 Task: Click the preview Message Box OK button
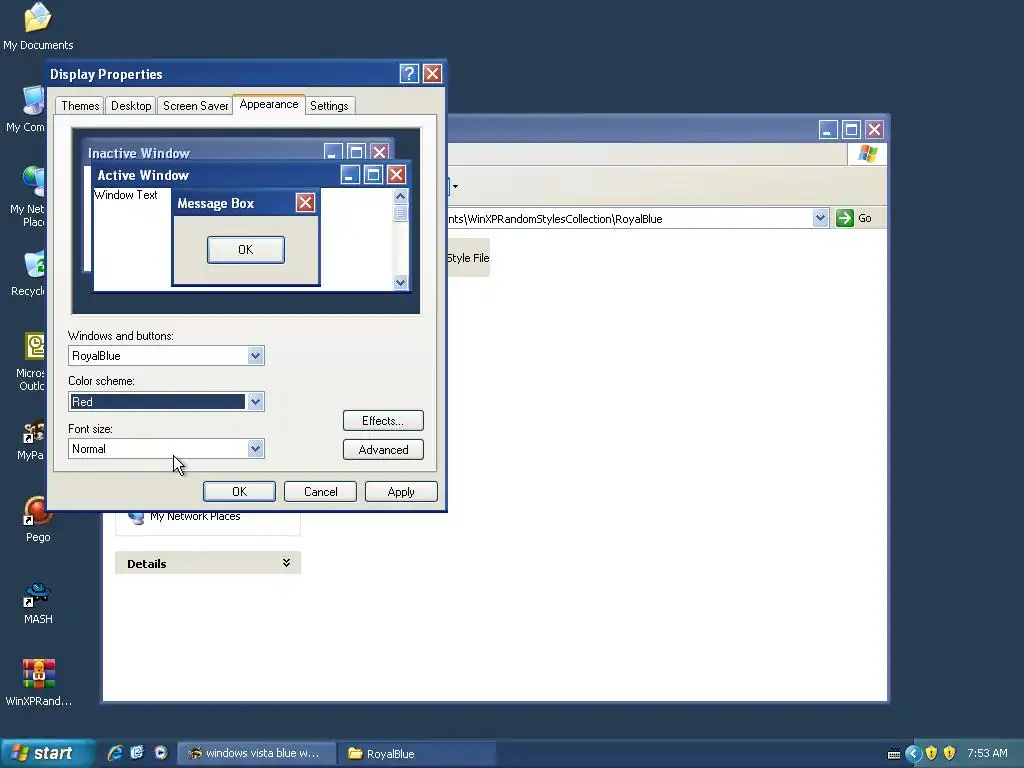pyautogui.click(x=246, y=249)
